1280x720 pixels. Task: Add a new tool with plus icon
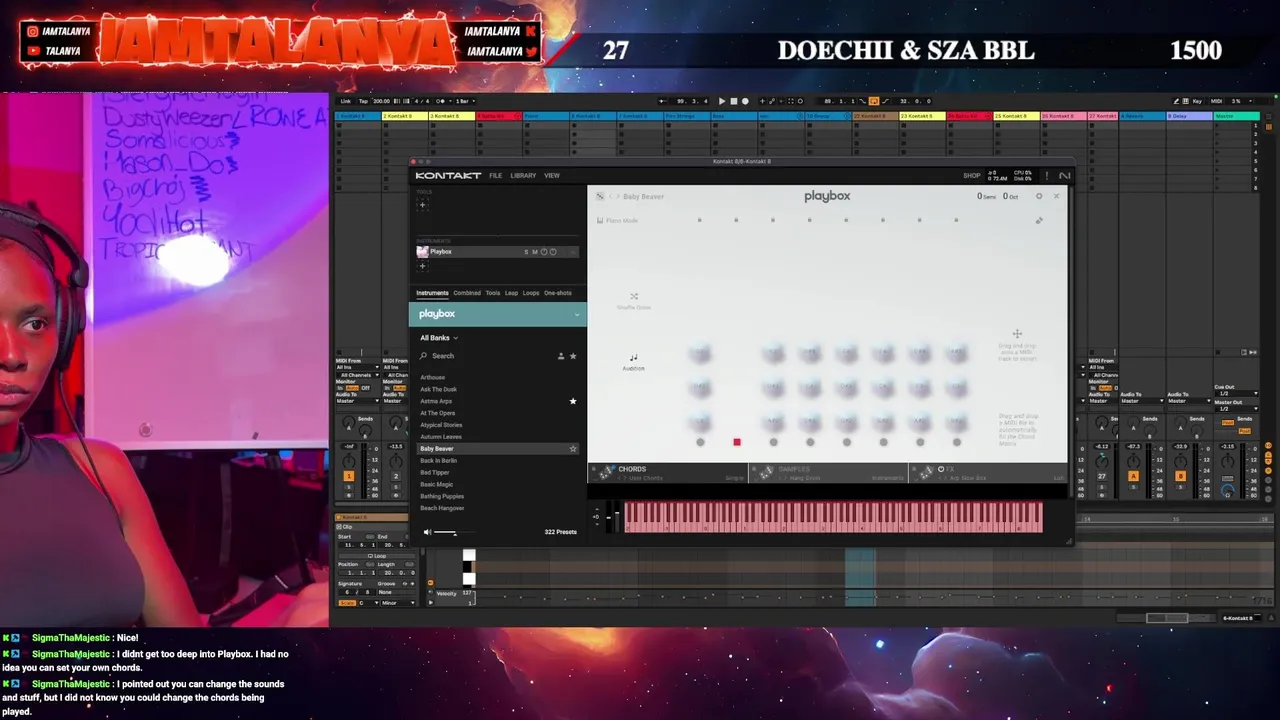click(x=422, y=205)
